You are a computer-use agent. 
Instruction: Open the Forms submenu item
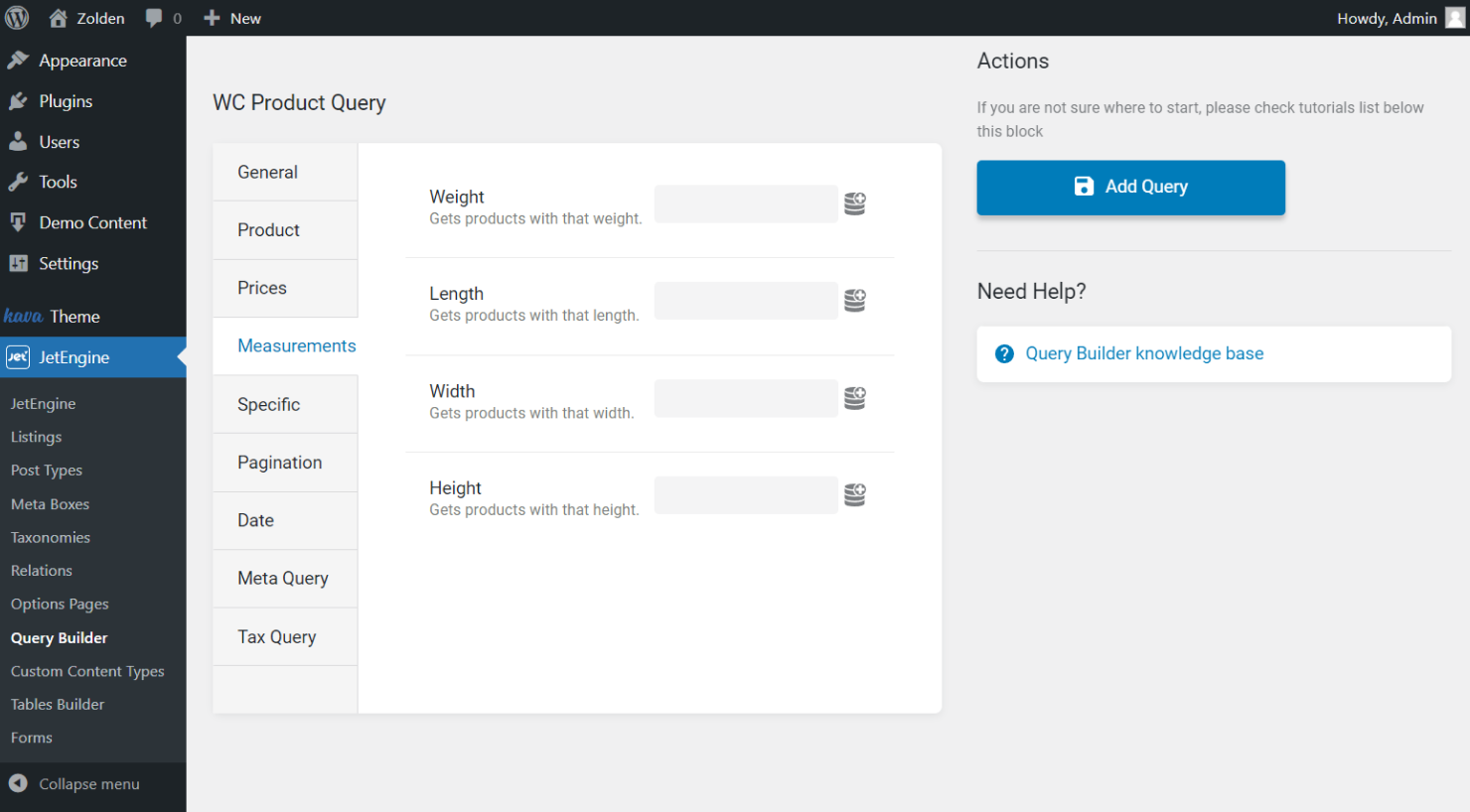(32, 738)
